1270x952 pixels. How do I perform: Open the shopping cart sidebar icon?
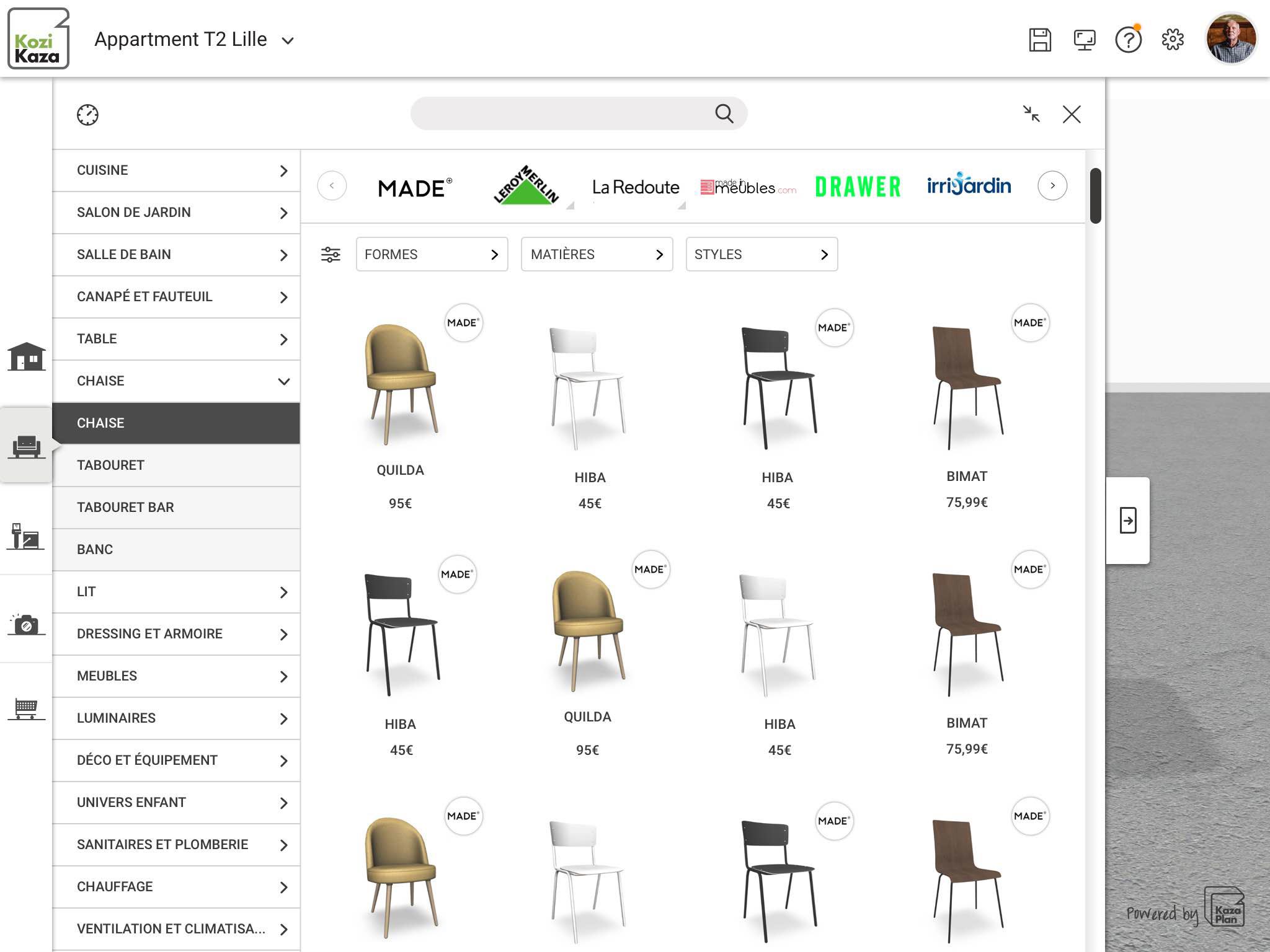coord(26,709)
